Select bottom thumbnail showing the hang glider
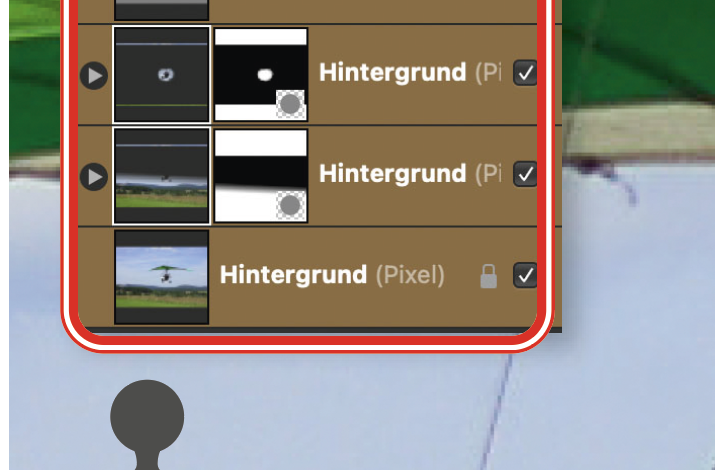The image size is (727, 470). pyautogui.click(x=161, y=277)
